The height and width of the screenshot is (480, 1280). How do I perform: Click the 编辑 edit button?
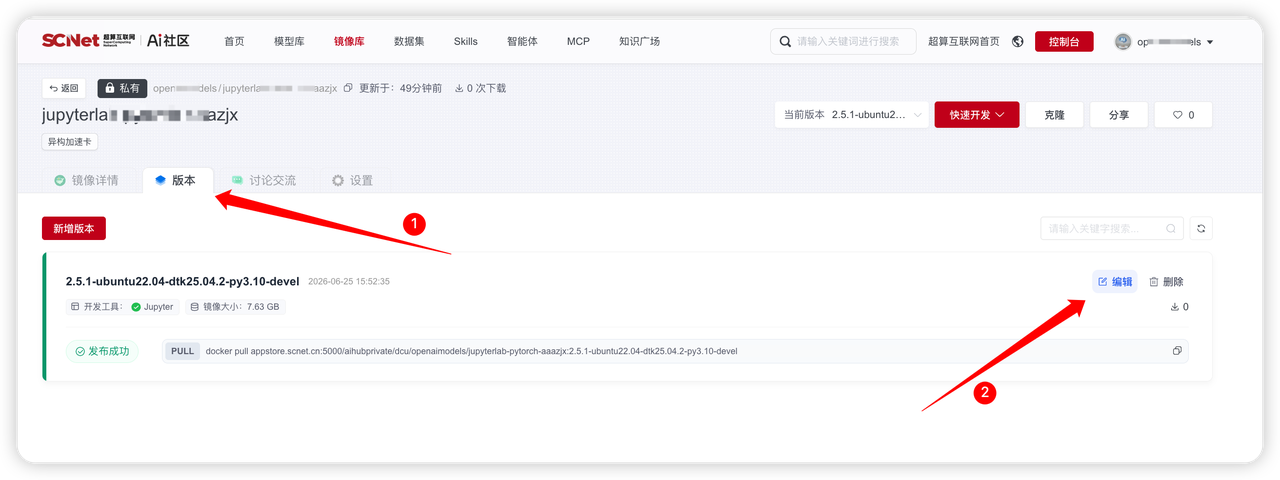point(1115,282)
